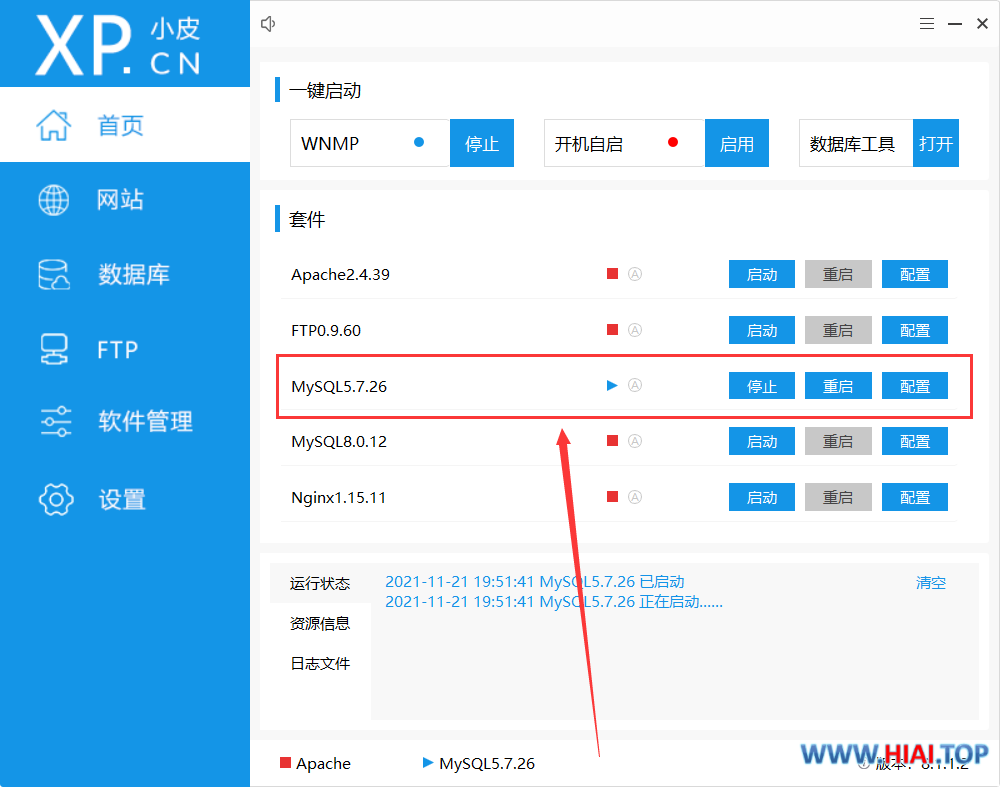Start FTP0.9.60 with 启动
1000x787 pixels.
pos(761,330)
